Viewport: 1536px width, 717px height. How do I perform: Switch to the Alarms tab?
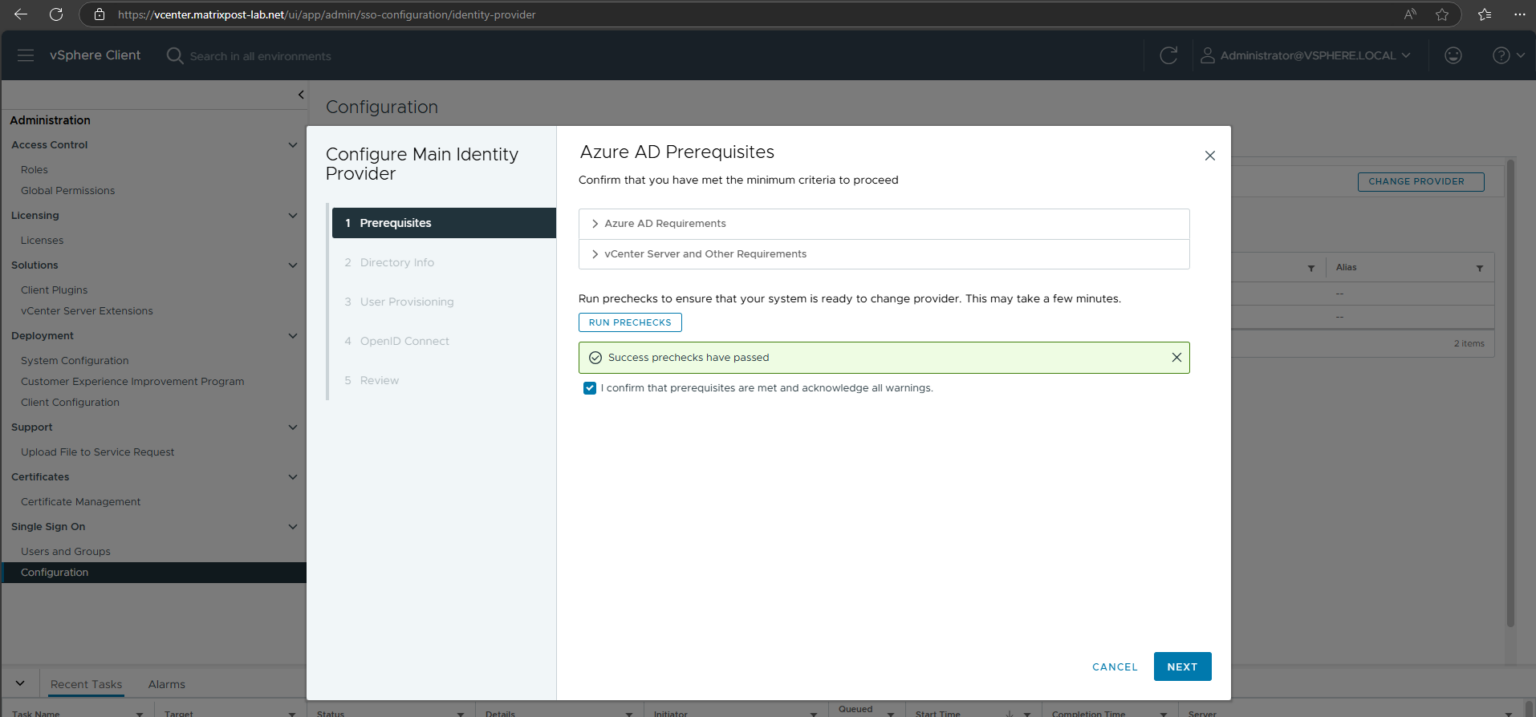click(166, 684)
